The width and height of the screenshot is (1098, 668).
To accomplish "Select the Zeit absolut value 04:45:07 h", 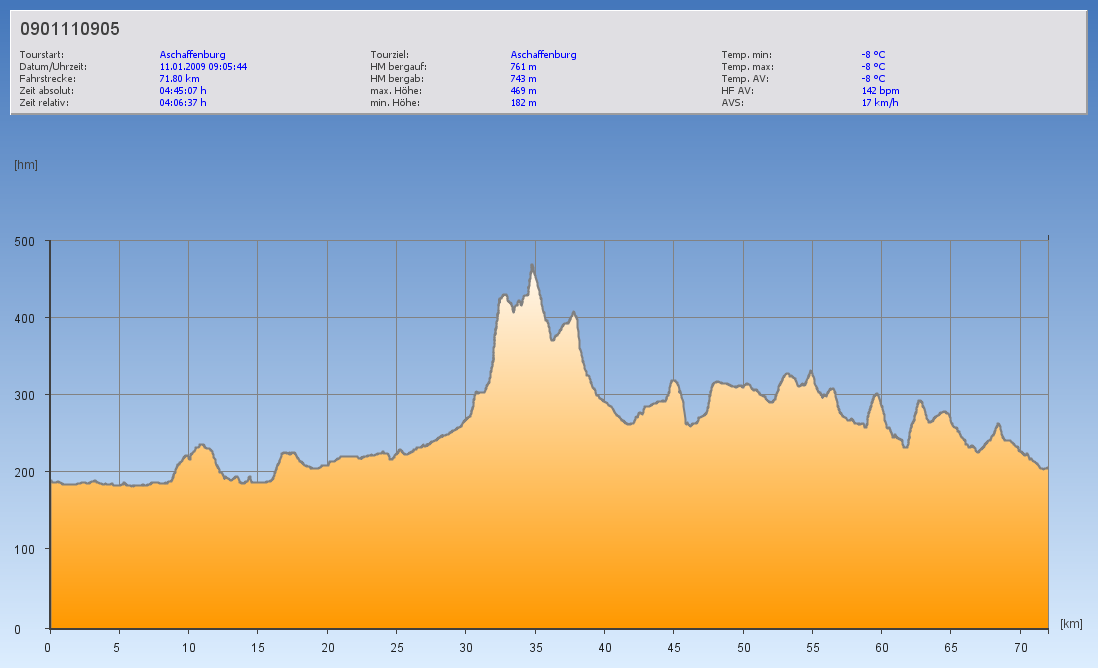I will (x=183, y=91).
